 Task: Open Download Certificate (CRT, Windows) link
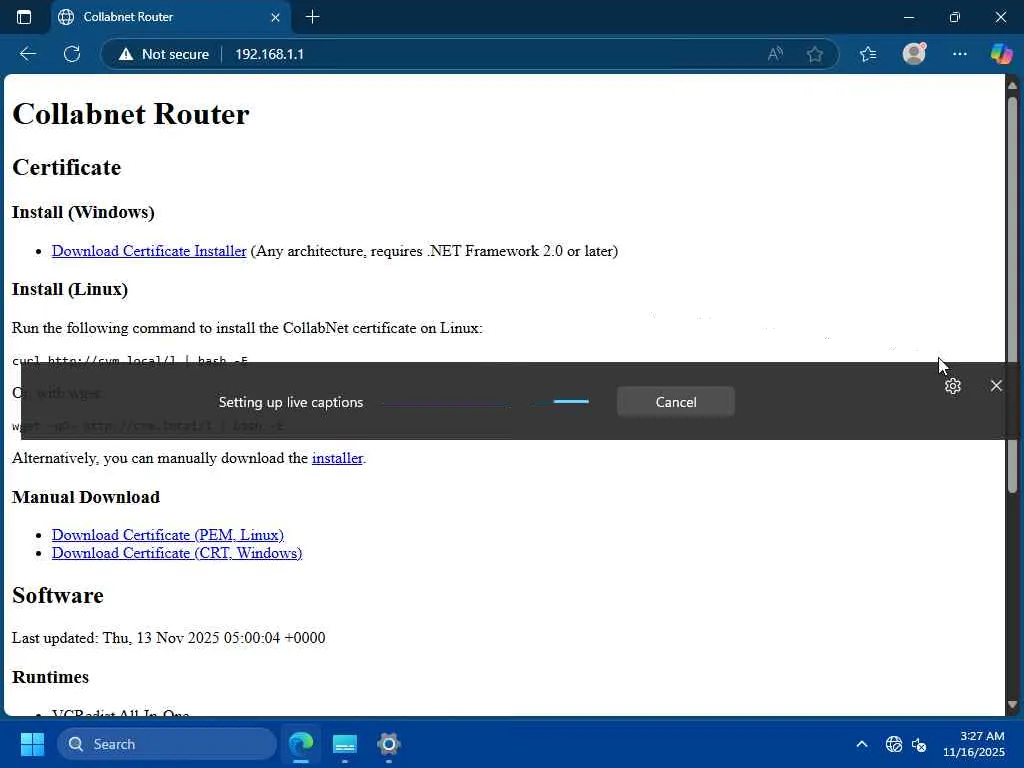tap(177, 553)
